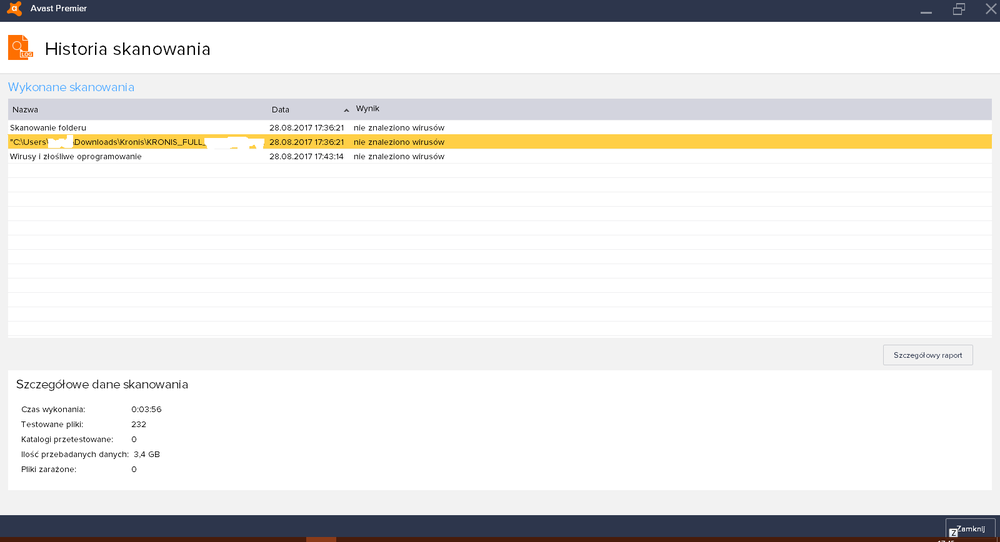1000x542 pixels.
Task: Click the Zamknij button
Action: click(970, 529)
